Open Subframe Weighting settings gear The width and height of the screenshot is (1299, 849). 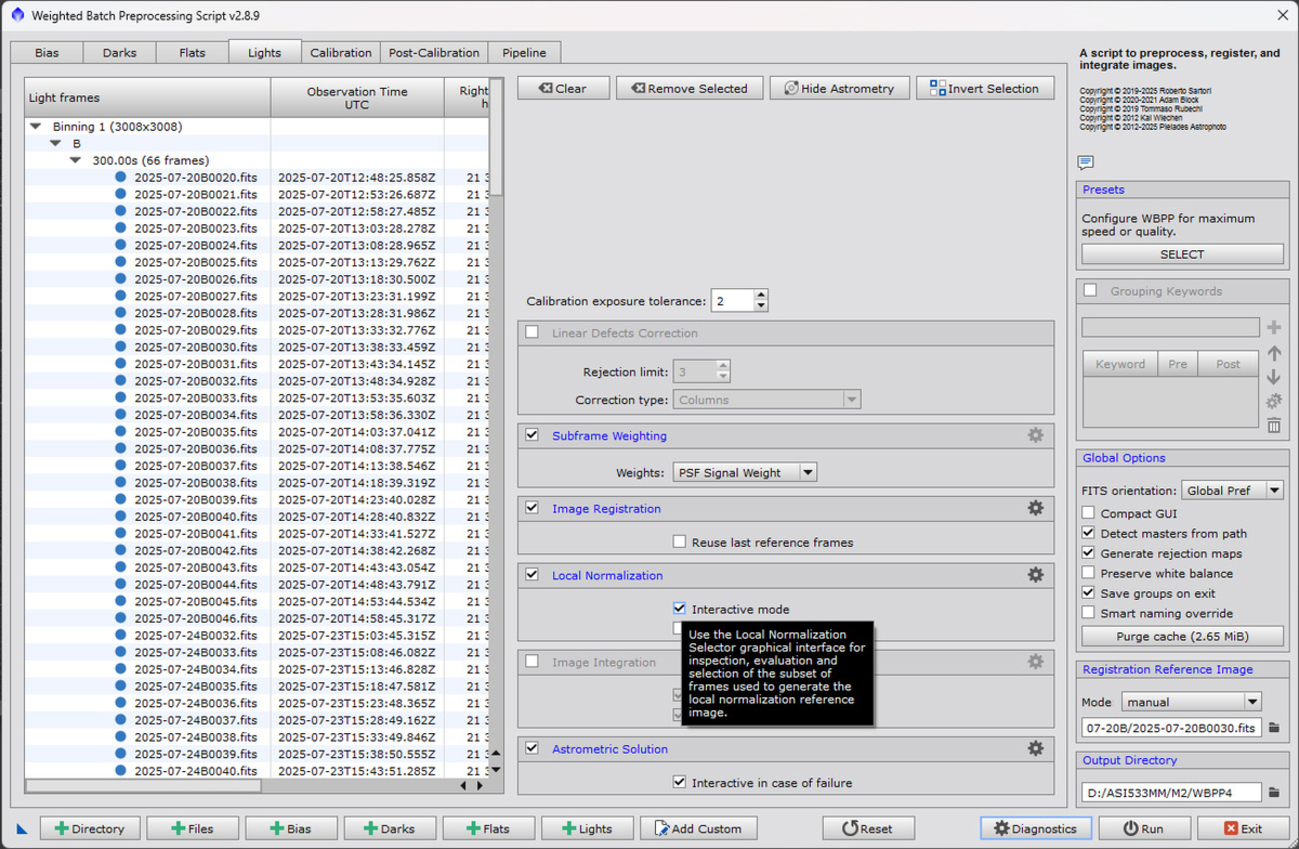click(1035, 436)
